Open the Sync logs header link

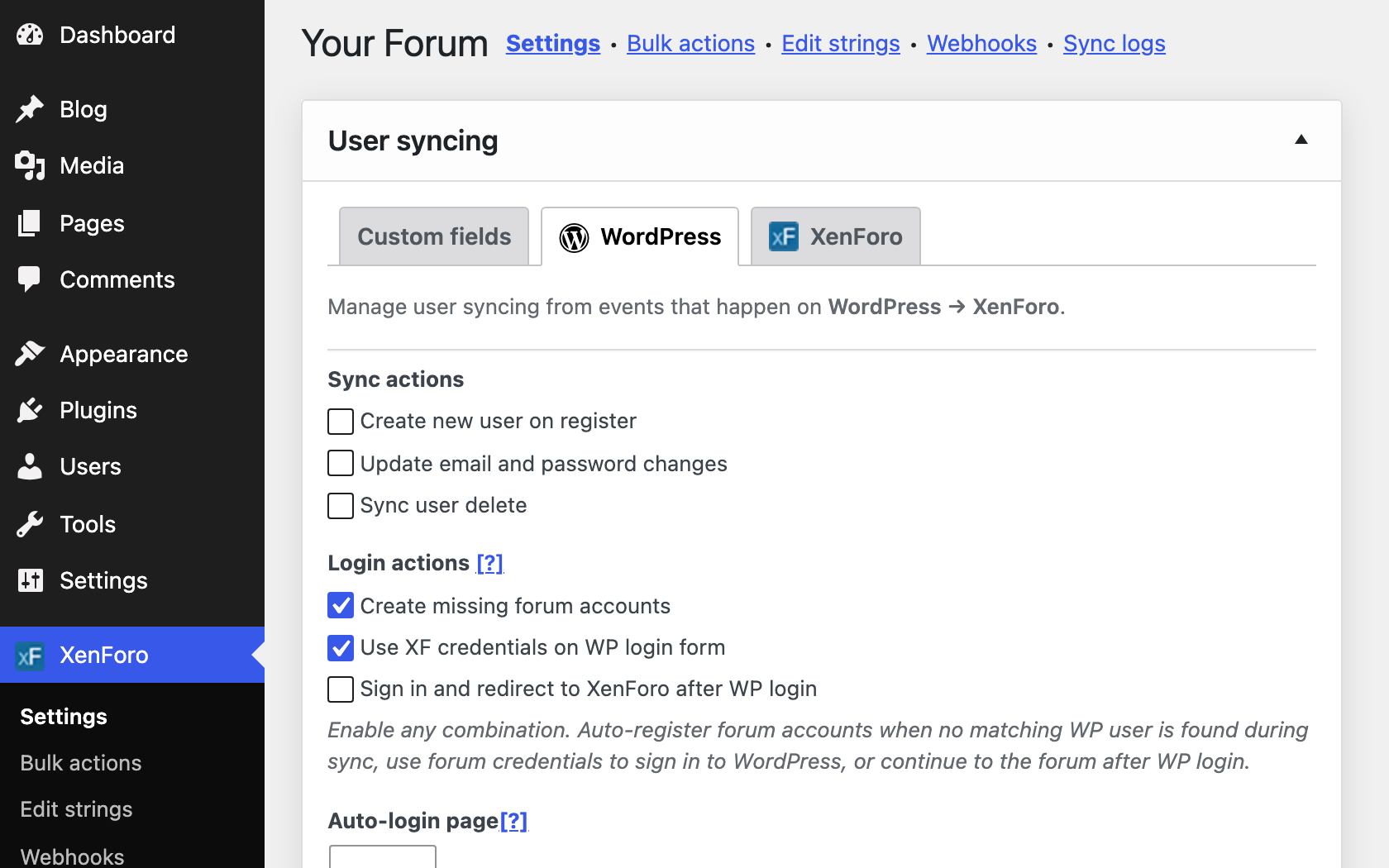tap(1115, 43)
